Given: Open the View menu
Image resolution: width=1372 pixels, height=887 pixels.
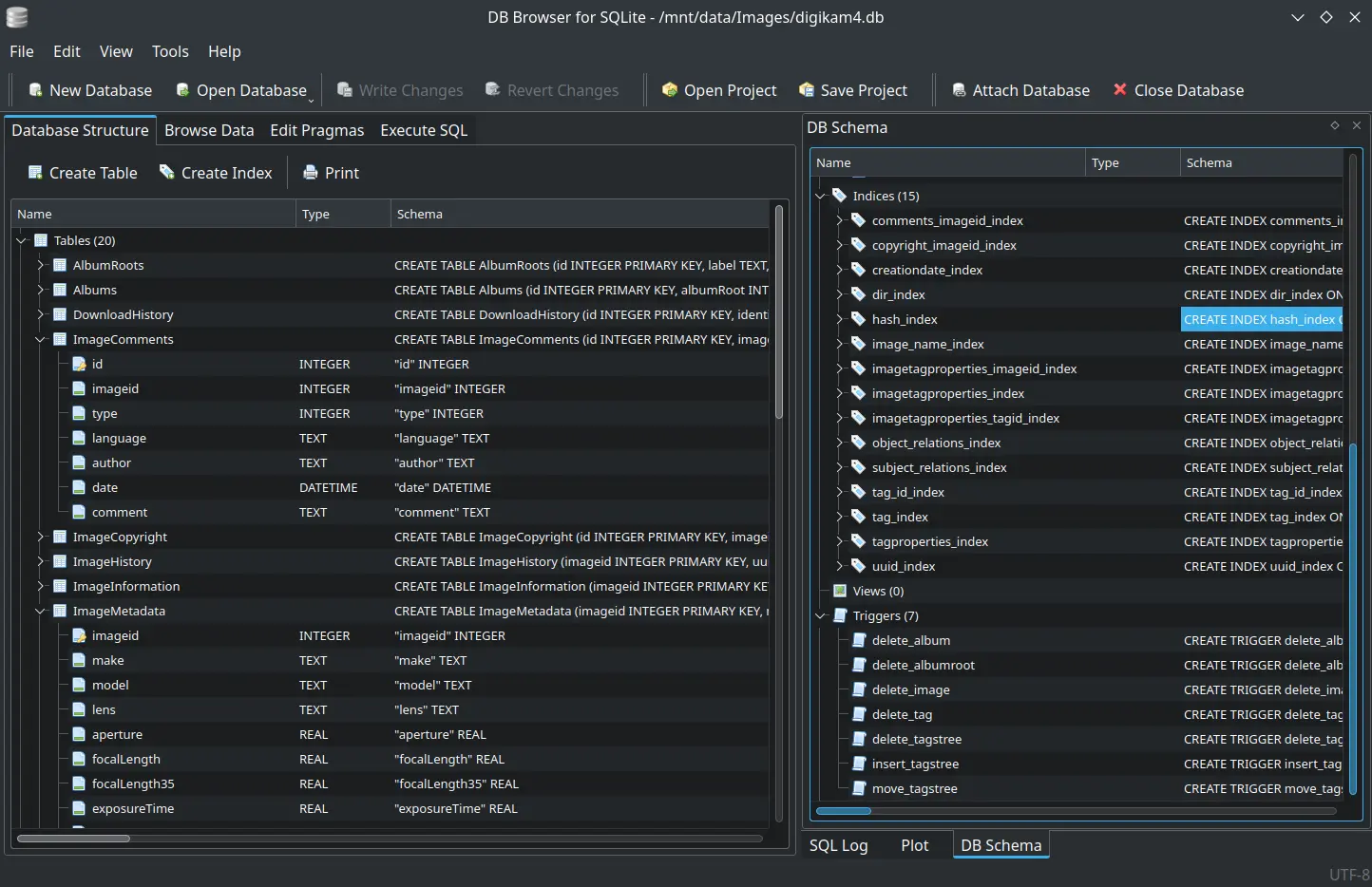Looking at the screenshot, I should [x=116, y=51].
